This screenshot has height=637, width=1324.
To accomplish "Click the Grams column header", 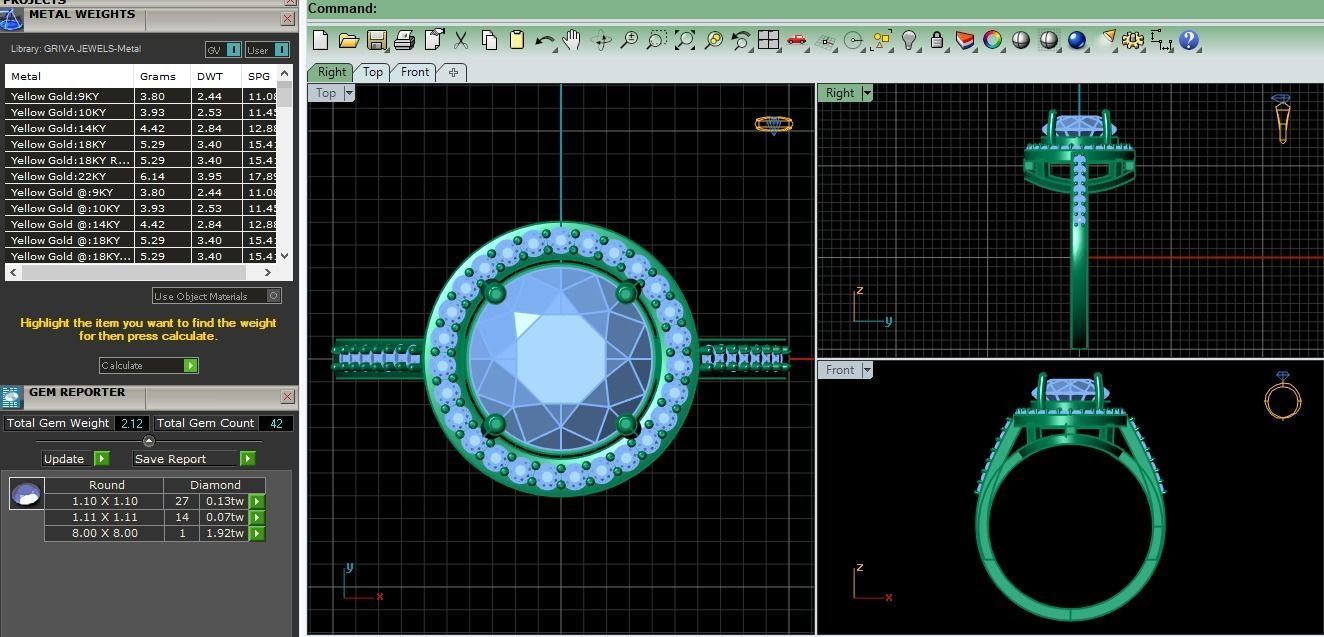I will (162, 76).
